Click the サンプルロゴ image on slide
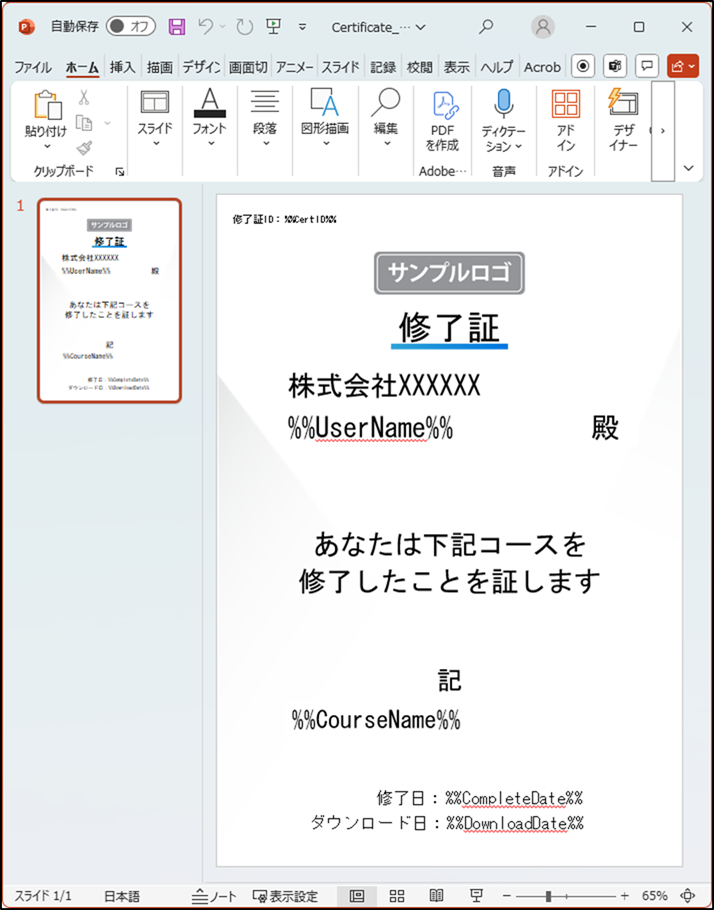Viewport: 714px width, 910px height. pos(449,273)
